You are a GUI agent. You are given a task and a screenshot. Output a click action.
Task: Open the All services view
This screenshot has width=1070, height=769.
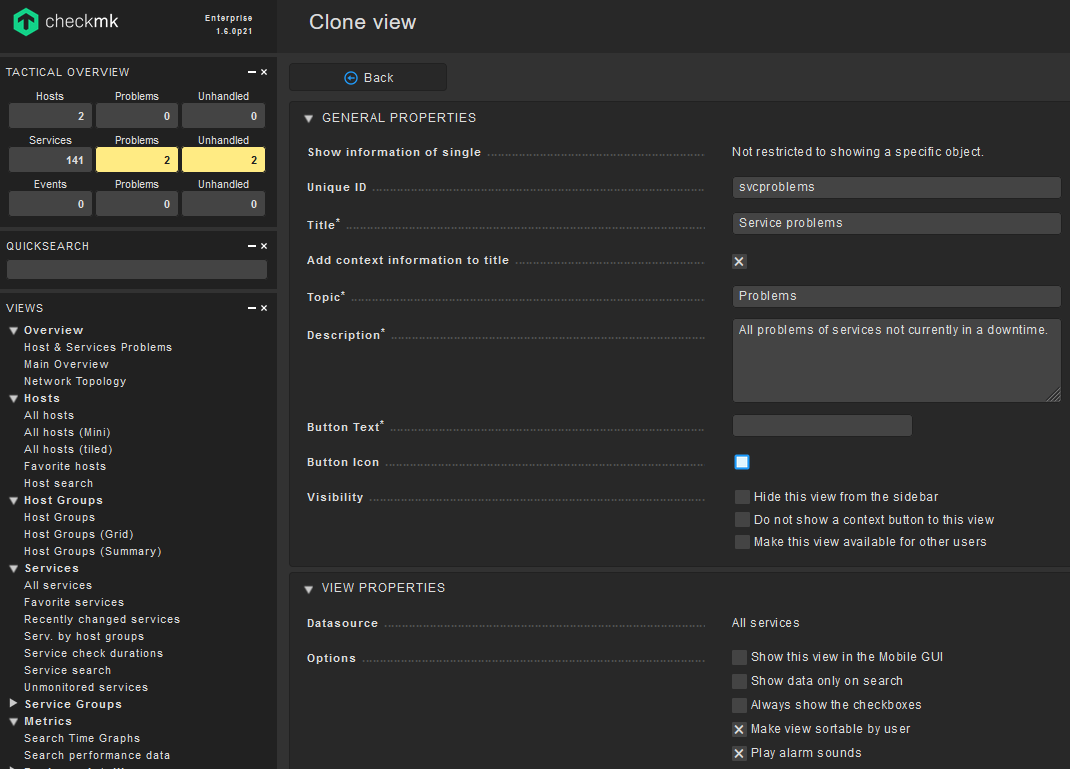[58, 585]
